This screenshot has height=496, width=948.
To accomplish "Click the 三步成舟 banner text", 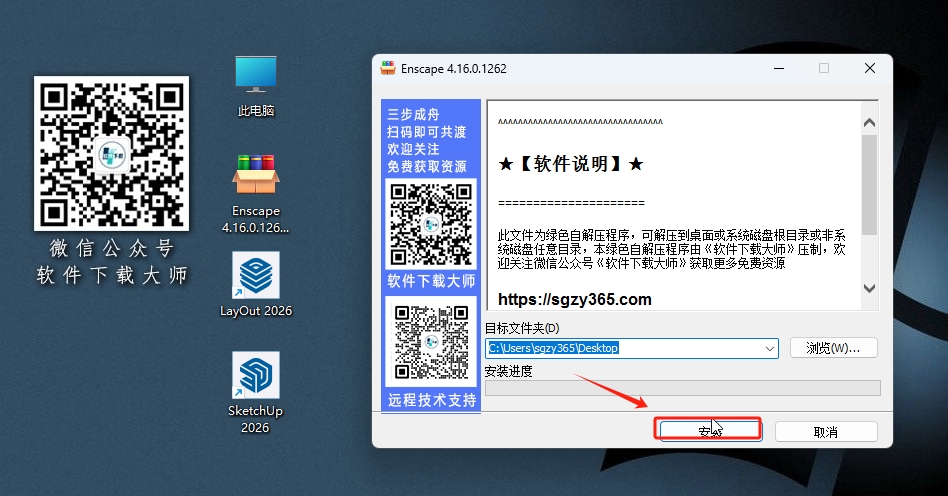I will tap(414, 114).
